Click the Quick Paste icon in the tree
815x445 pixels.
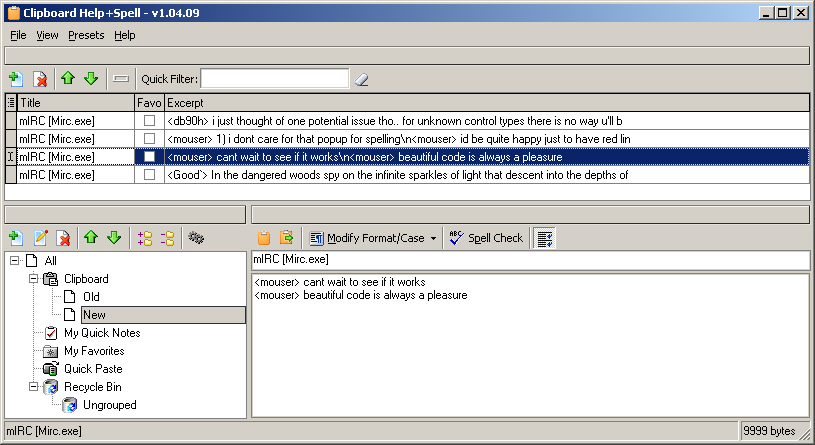click(50, 369)
